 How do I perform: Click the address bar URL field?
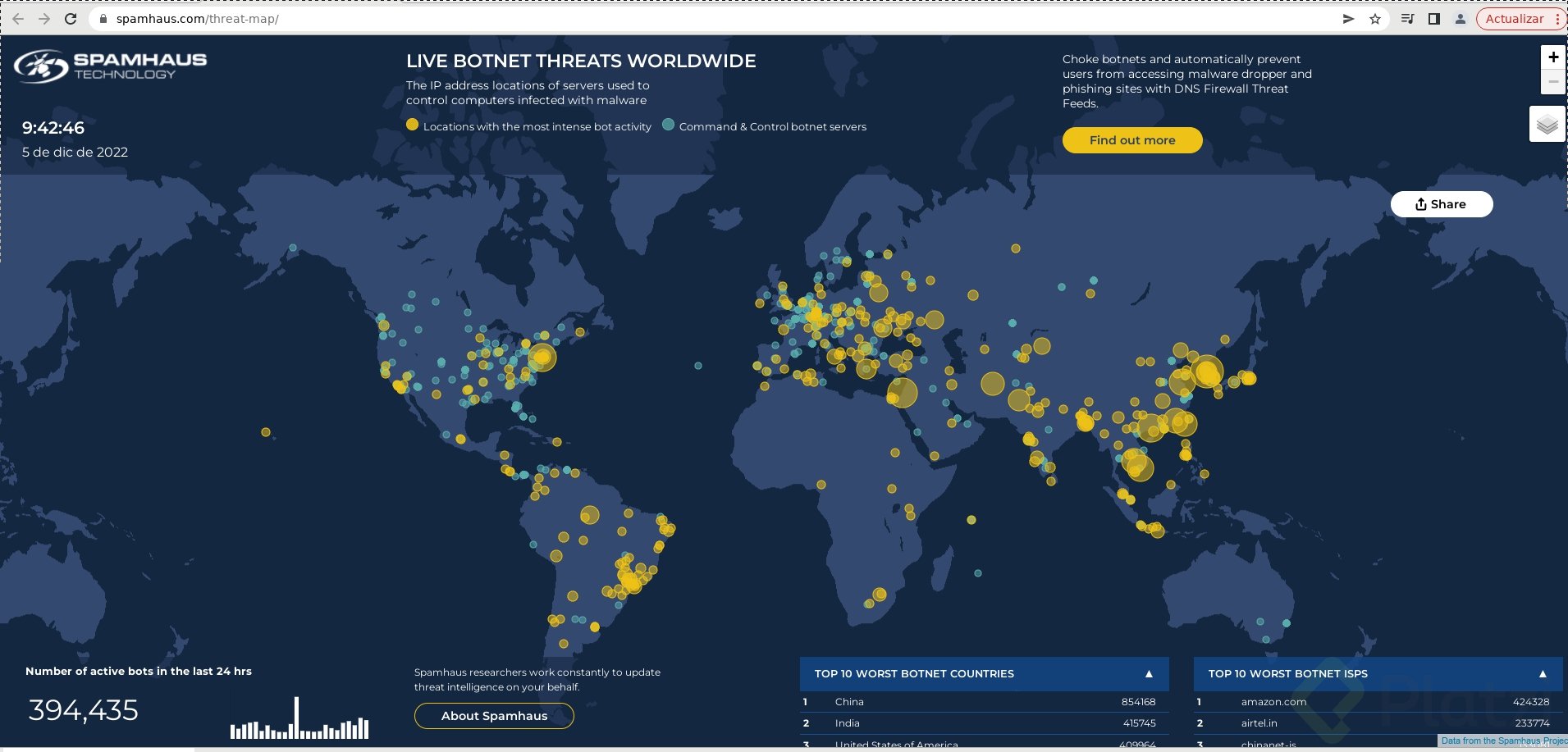[x=714, y=19]
